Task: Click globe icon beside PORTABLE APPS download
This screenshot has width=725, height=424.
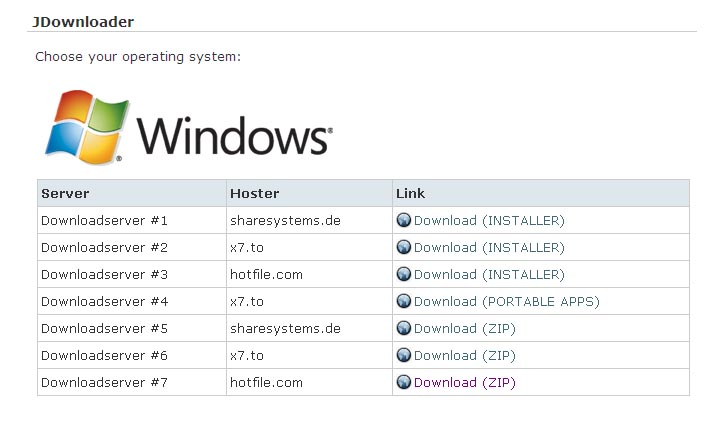Action: (x=404, y=301)
